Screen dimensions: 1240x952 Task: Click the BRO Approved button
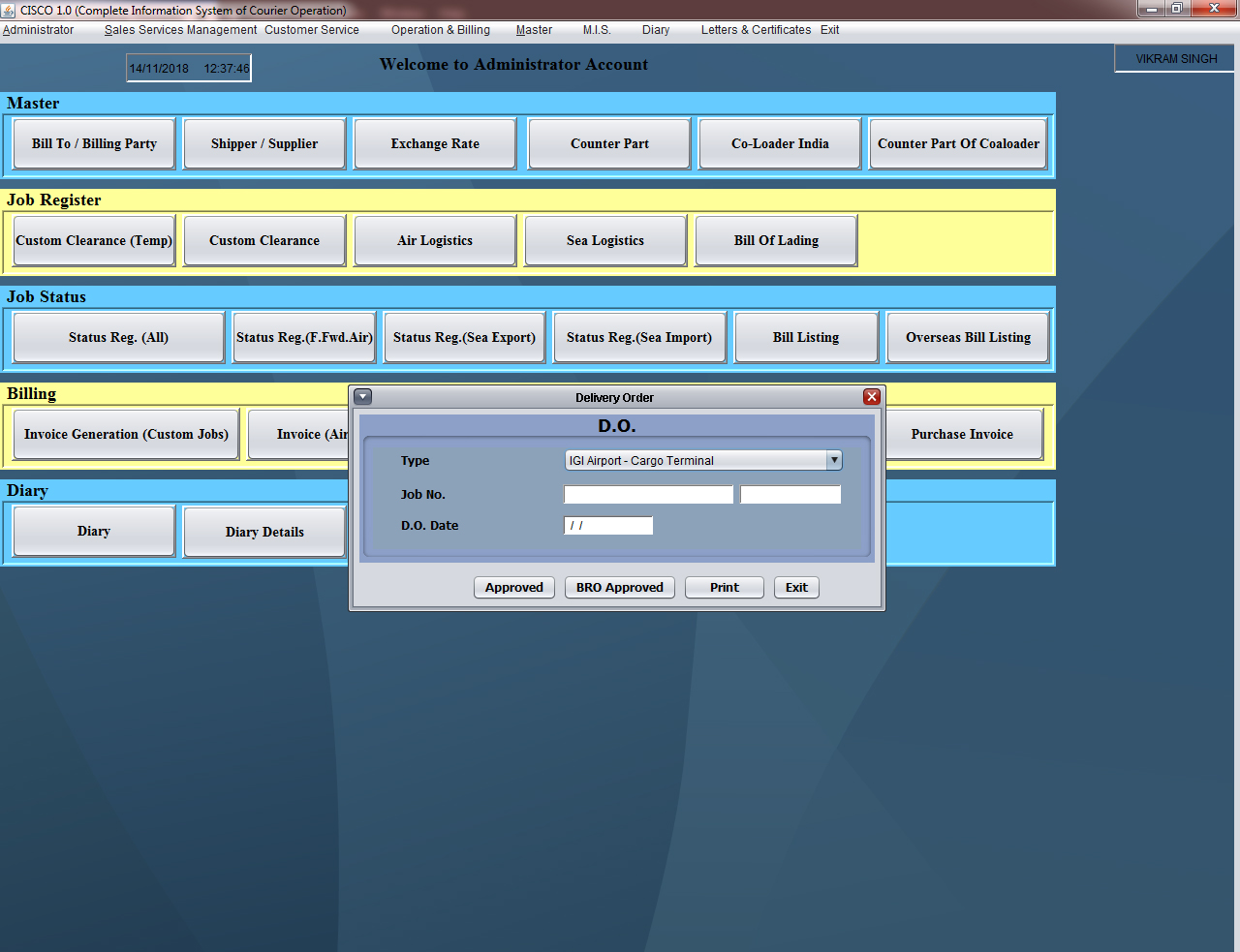(x=620, y=587)
